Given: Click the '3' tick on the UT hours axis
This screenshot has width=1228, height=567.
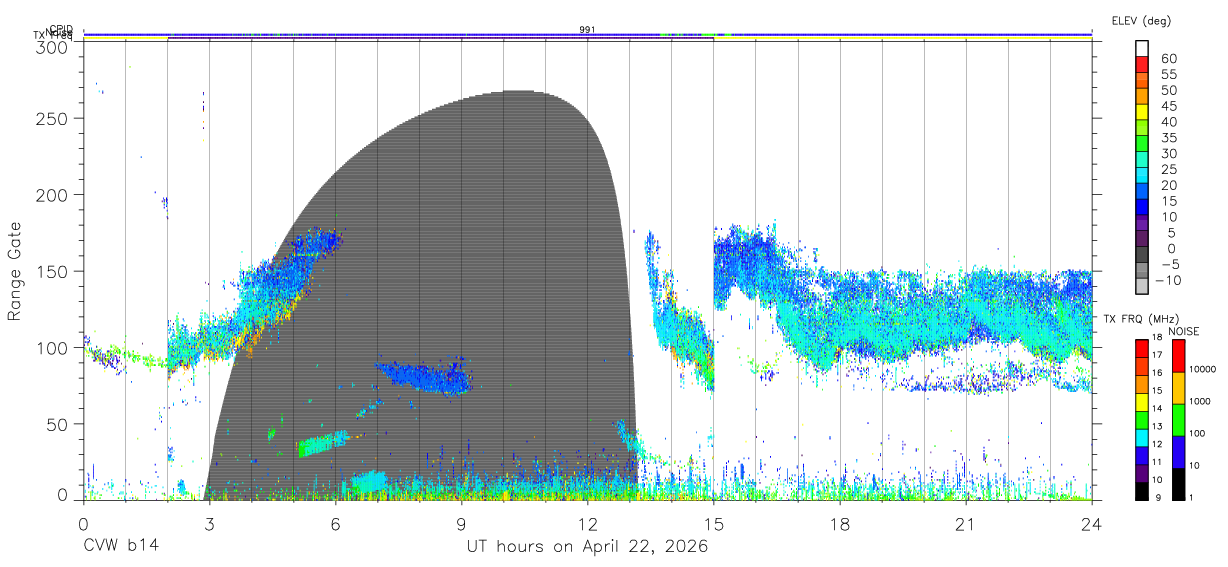Looking at the screenshot, I should click(x=209, y=524).
